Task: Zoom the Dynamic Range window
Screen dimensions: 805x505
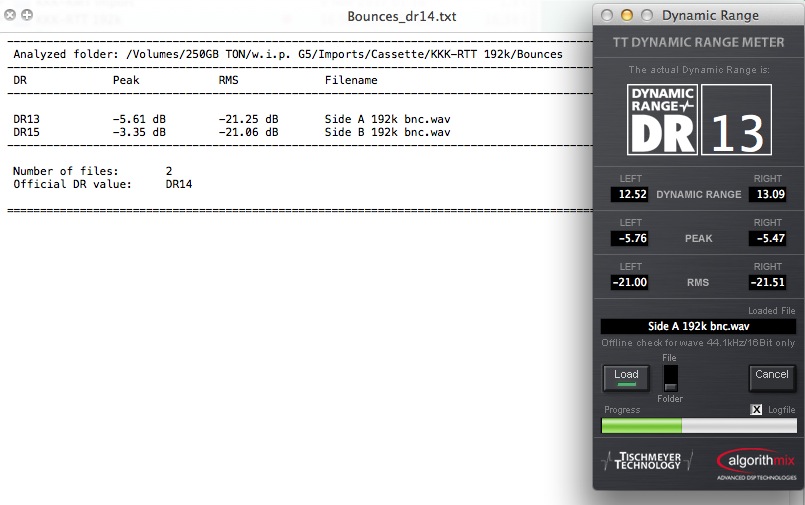Action: pos(647,15)
